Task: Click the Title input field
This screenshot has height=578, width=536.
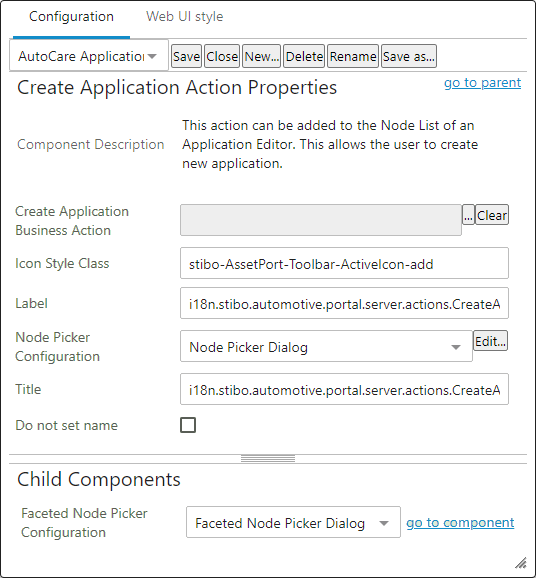Action: pyautogui.click(x=344, y=389)
